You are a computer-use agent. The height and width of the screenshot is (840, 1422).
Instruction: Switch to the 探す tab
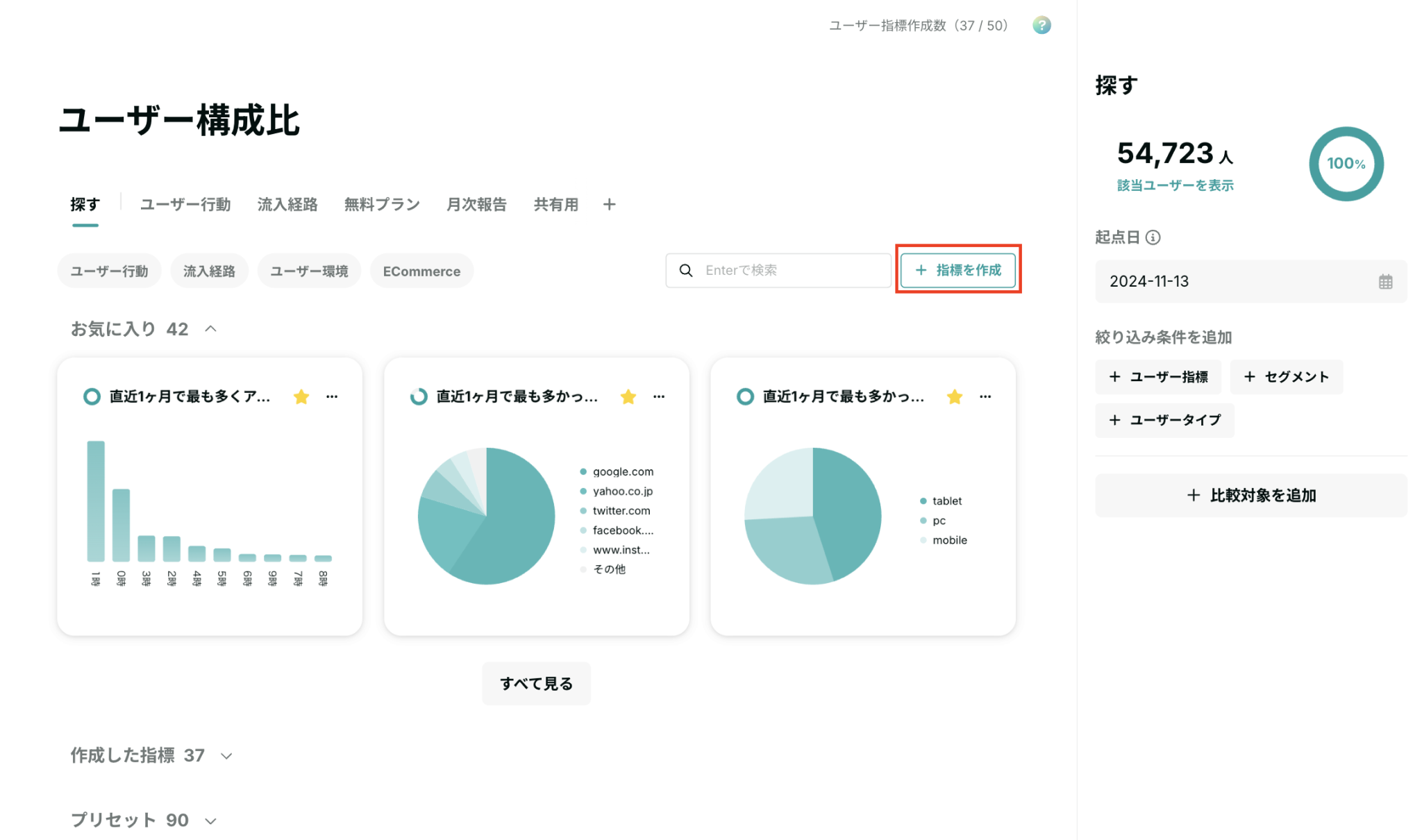[x=85, y=205]
